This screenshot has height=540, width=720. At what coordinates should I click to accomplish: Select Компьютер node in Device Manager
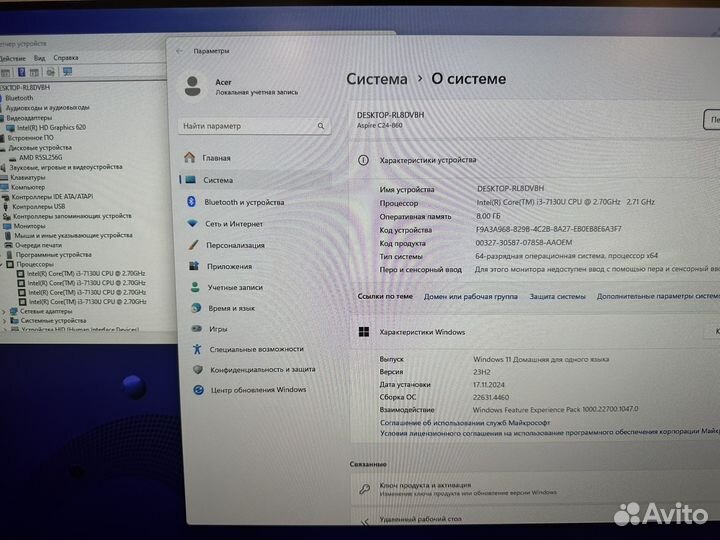[28, 187]
